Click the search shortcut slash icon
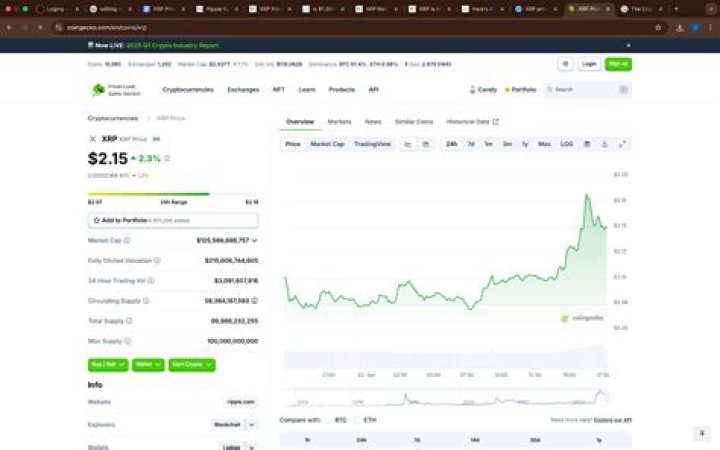This screenshot has height=450, width=720. [623, 90]
